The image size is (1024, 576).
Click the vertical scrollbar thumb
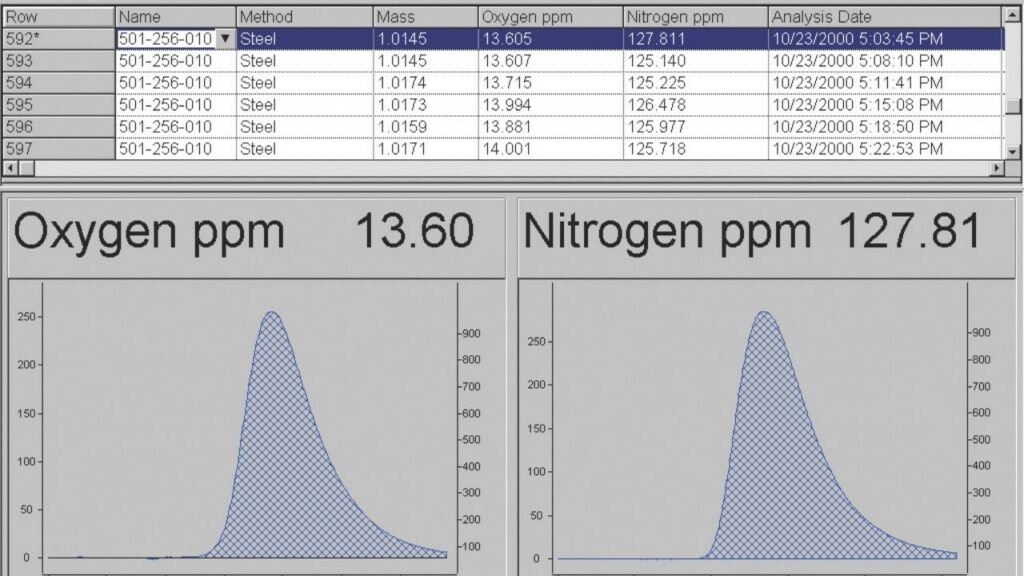pos(1013,106)
